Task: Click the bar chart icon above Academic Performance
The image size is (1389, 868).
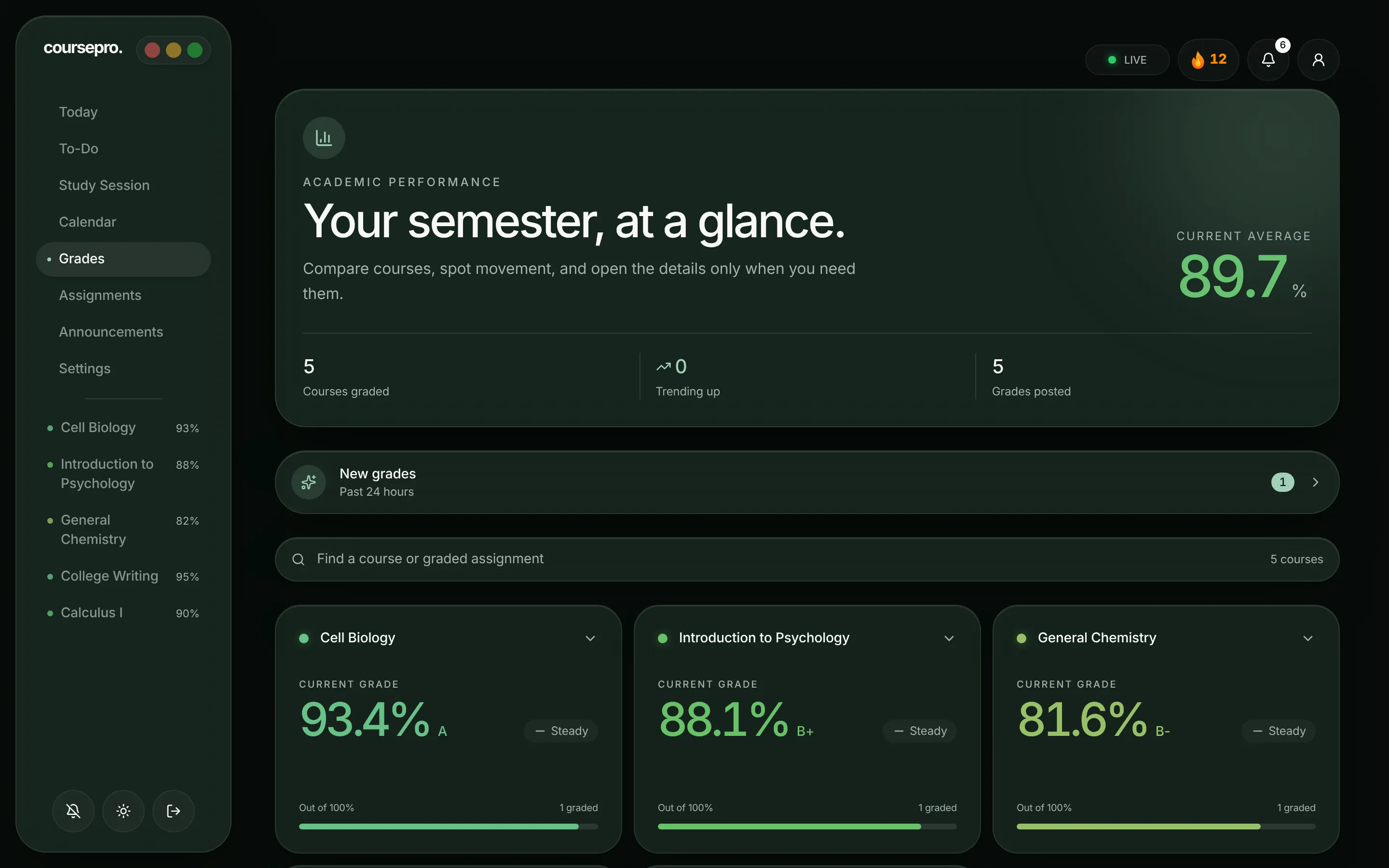Action: 324,138
